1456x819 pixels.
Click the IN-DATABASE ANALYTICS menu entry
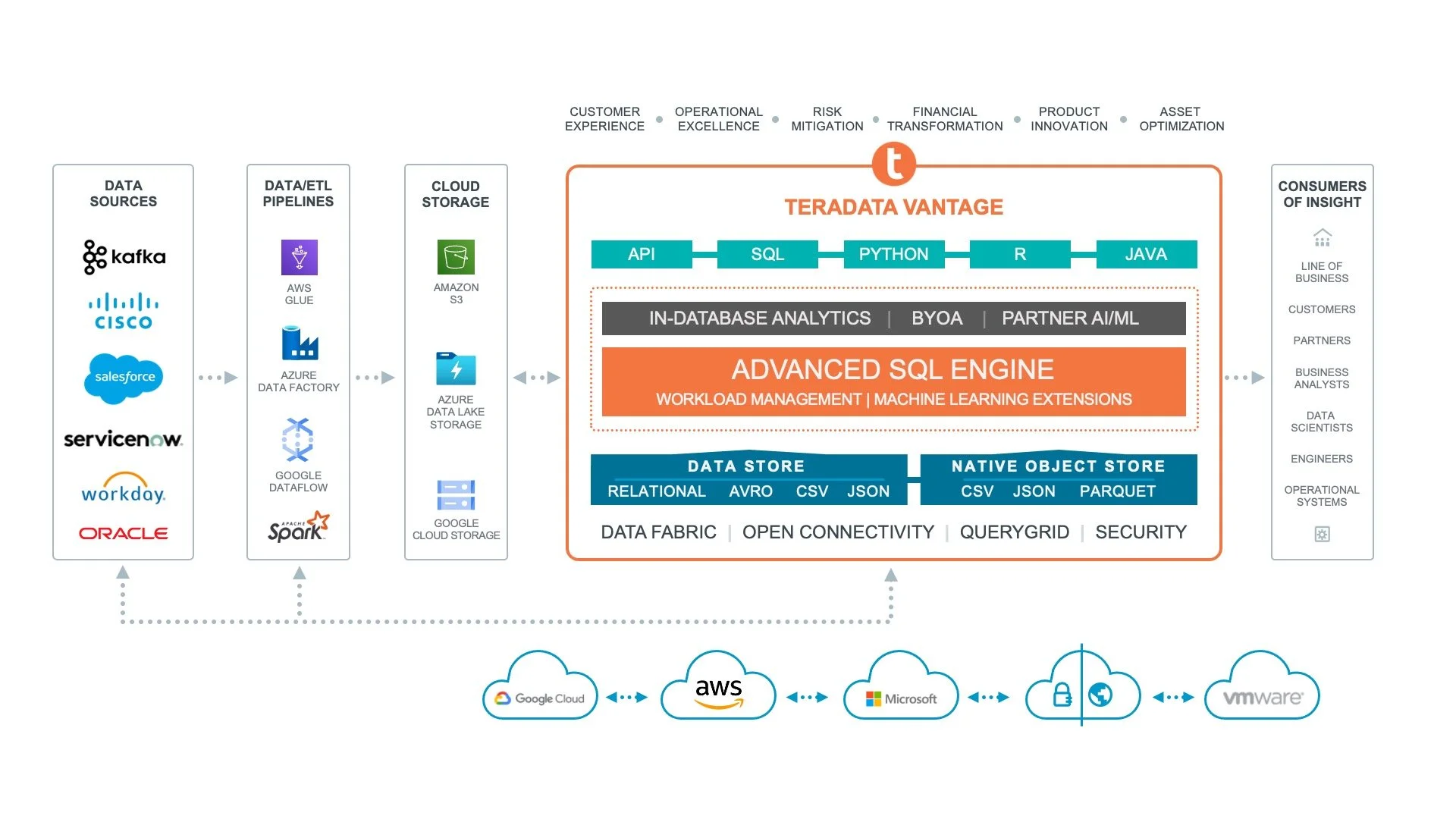762,318
